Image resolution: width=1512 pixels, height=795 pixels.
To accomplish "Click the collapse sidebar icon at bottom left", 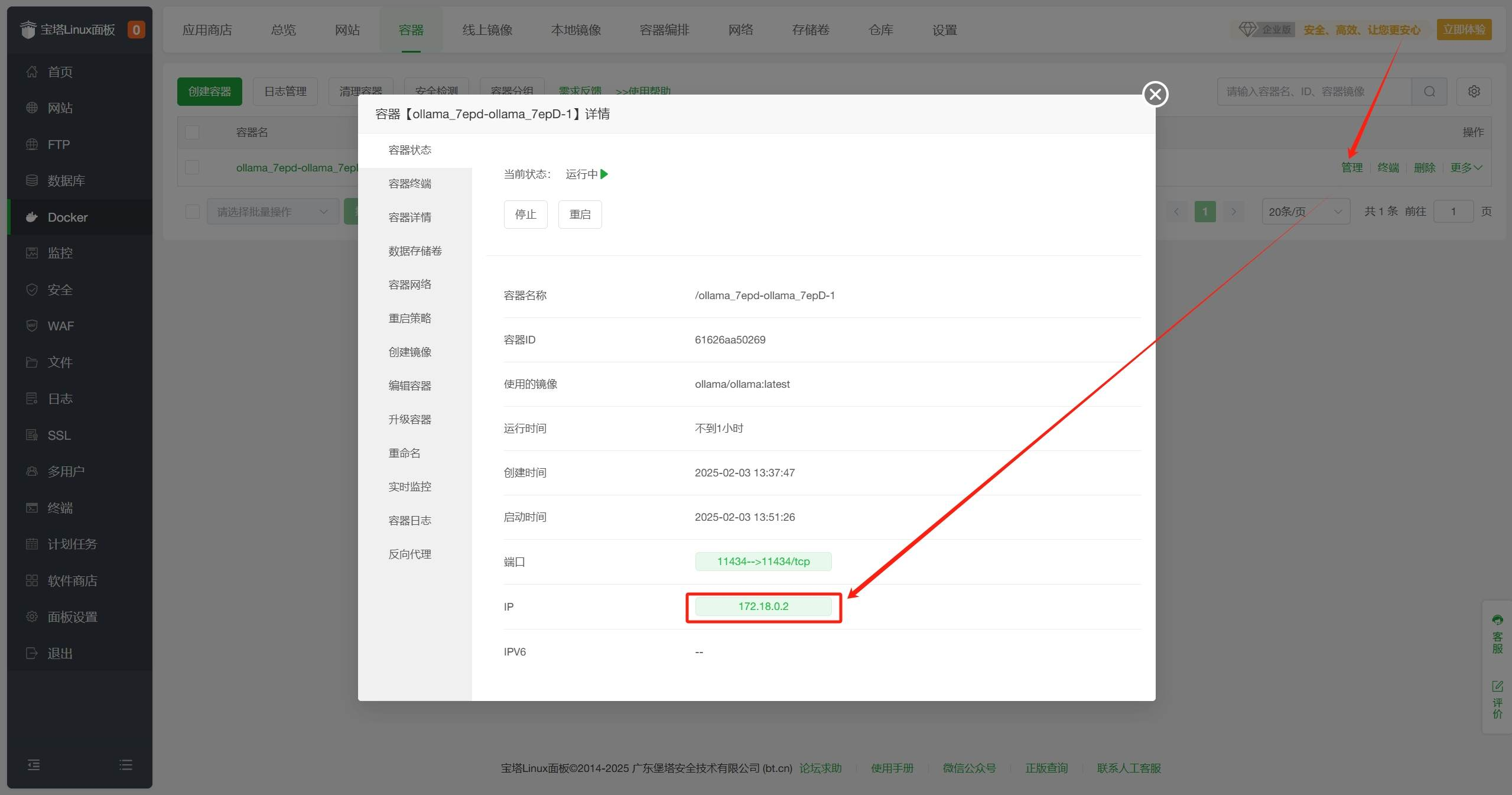I will [34, 765].
